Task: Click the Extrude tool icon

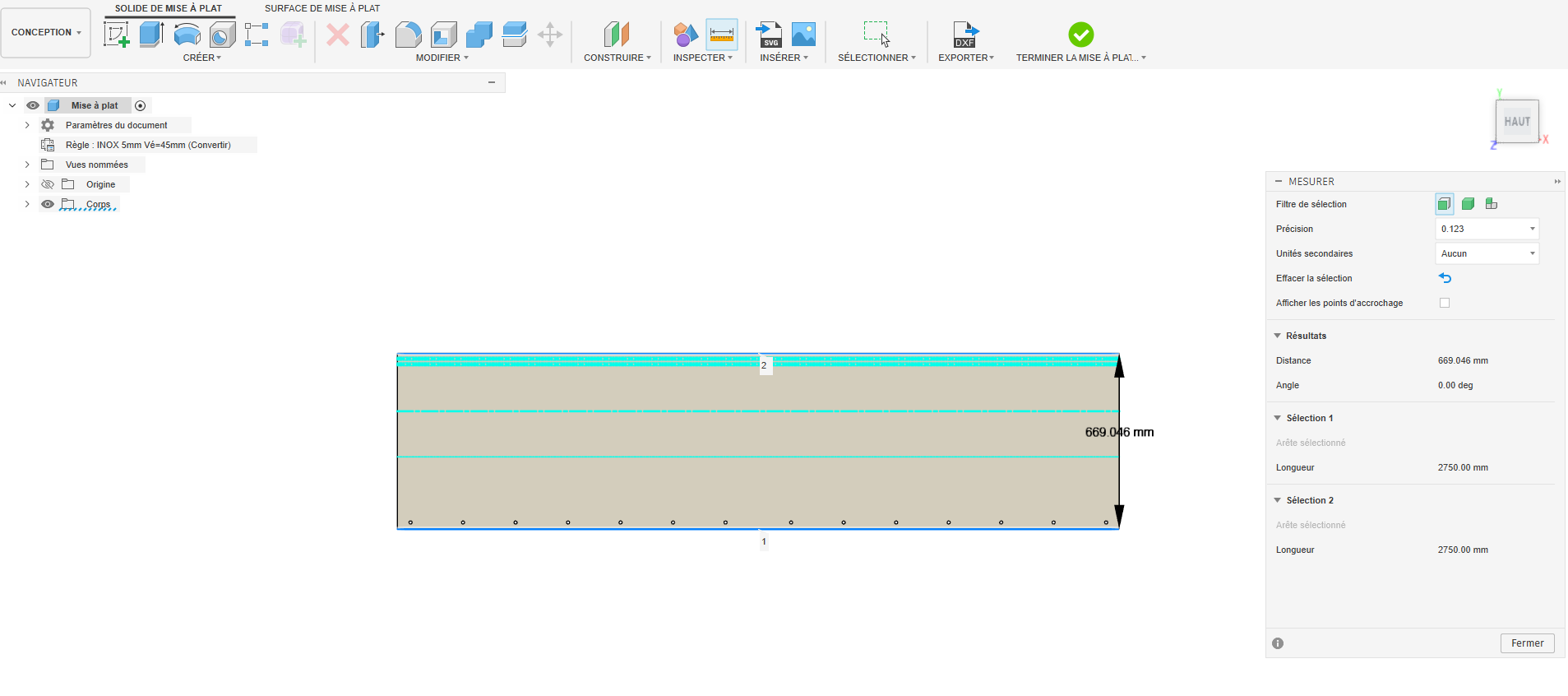Action: click(x=151, y=35)
